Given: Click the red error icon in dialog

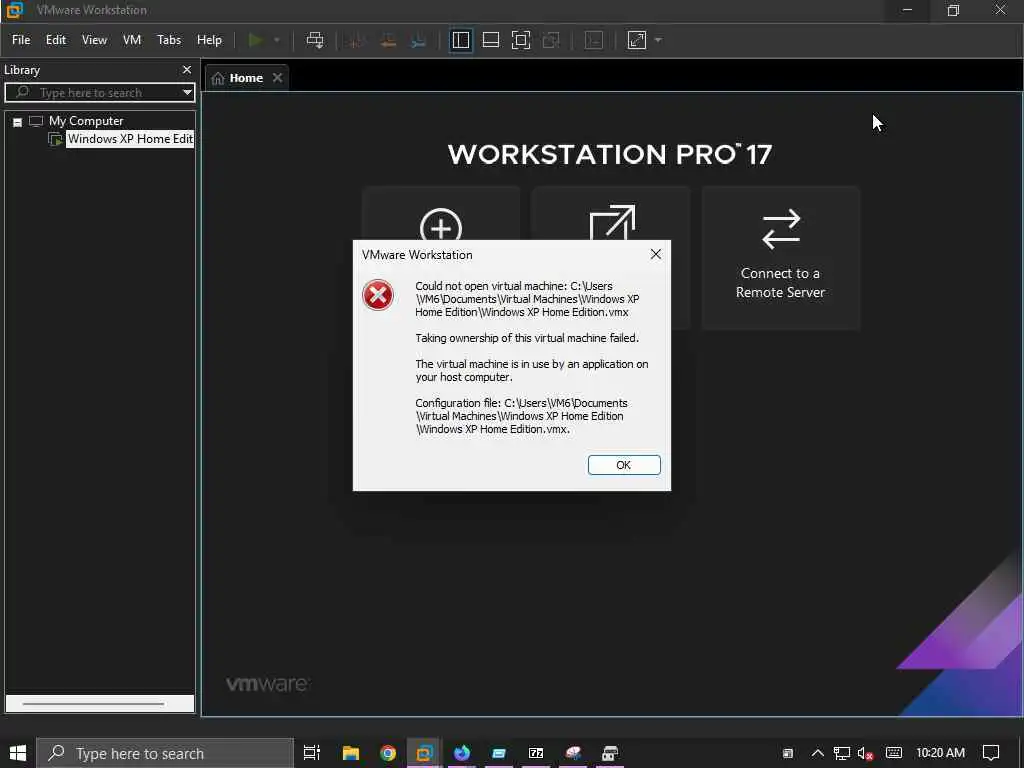Looking at the screenshot, I should tap(378, 295).
